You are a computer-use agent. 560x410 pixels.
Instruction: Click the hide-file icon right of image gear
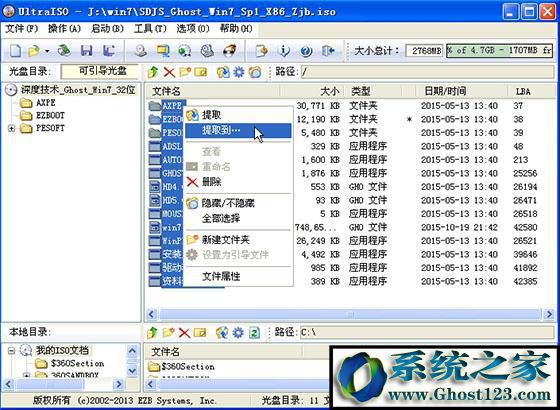click(x=255, y=72)
